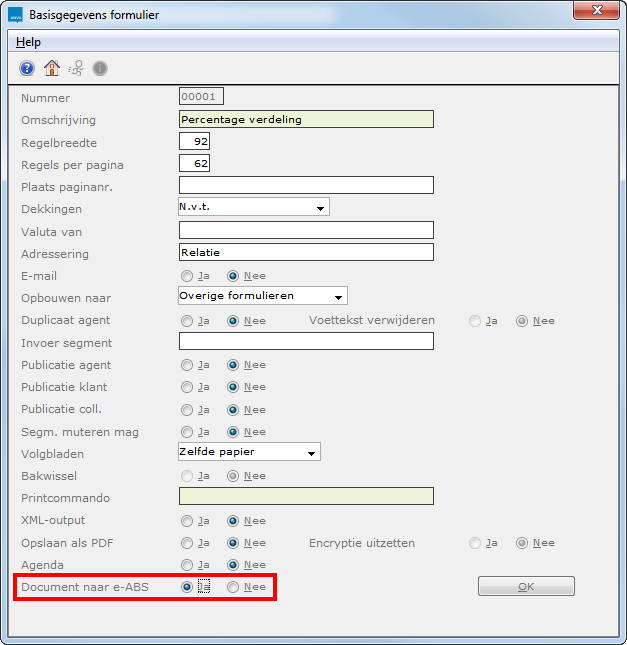Select Ja for Bakwissel
This screenshot has height=645, width=627.
tap(187, 476)
